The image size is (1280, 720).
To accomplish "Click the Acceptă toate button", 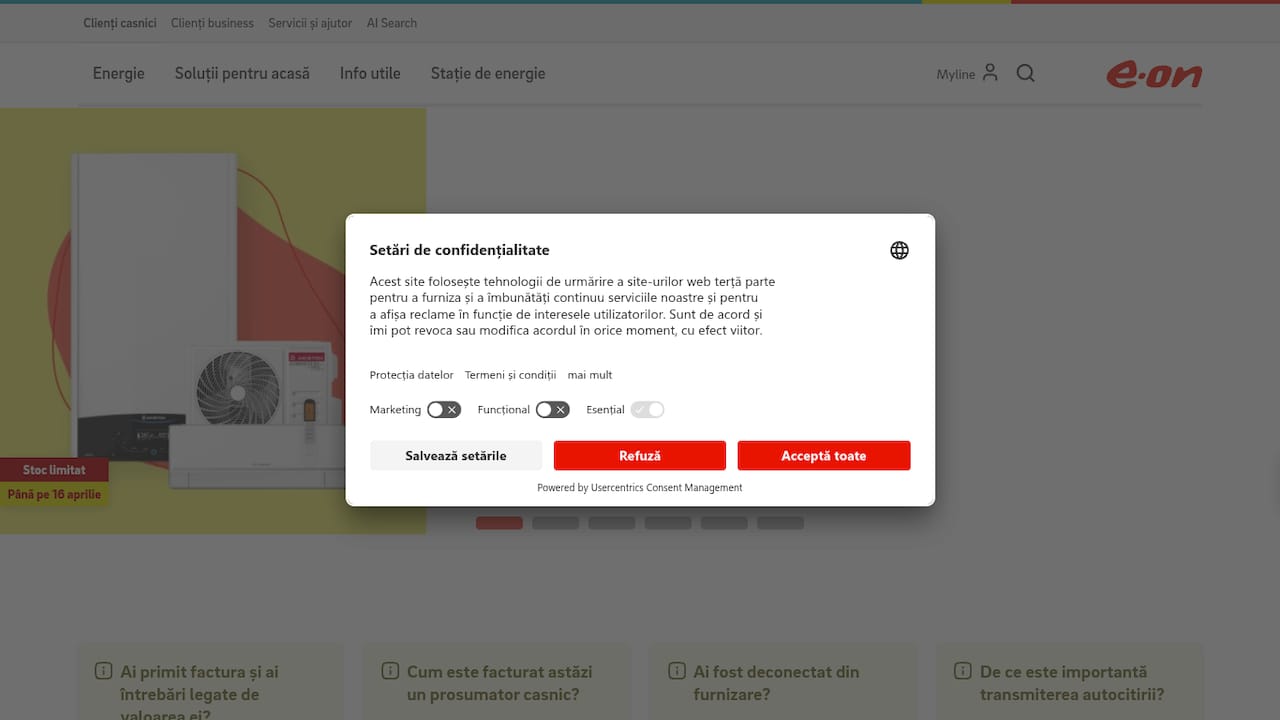I will (824, 455).
